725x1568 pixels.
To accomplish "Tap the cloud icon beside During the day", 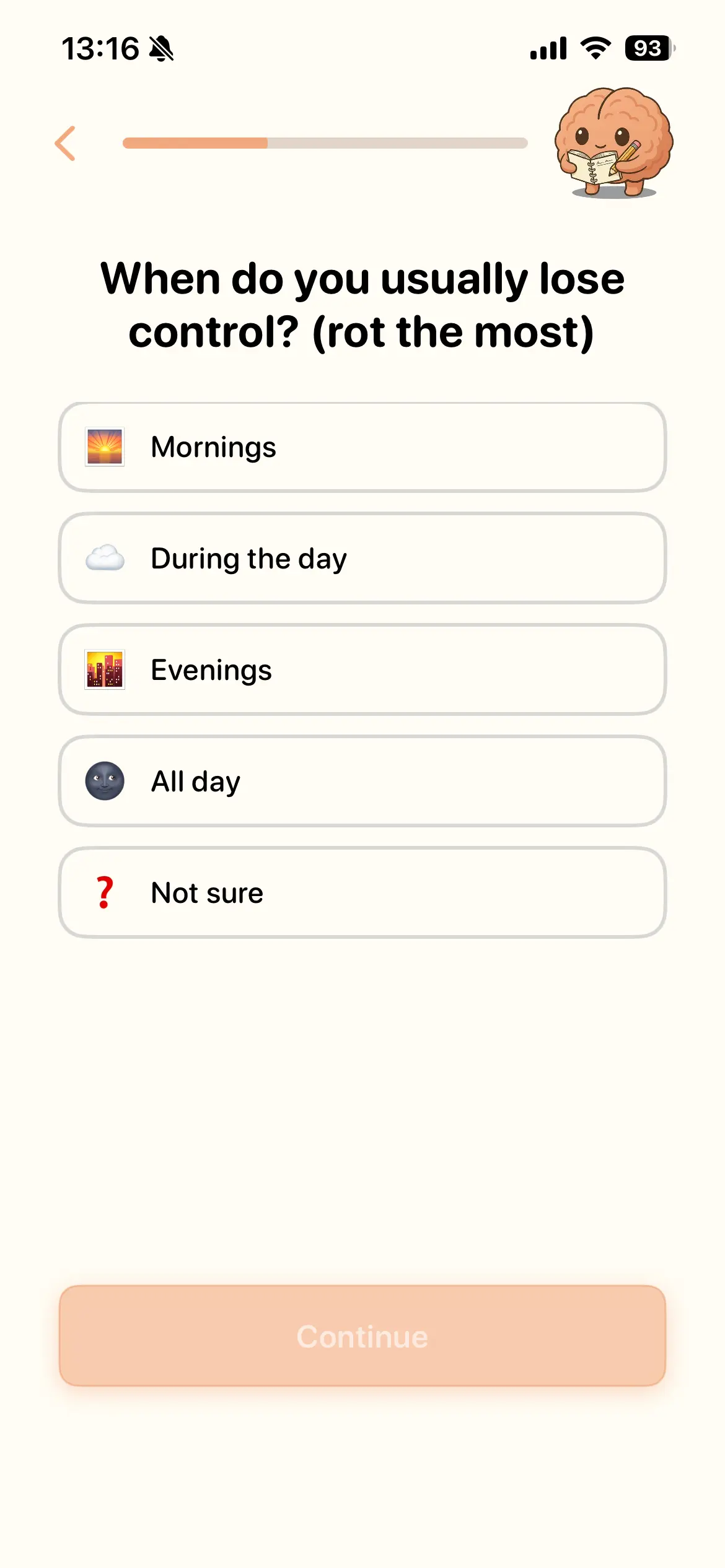I will [x=105, y=558].
